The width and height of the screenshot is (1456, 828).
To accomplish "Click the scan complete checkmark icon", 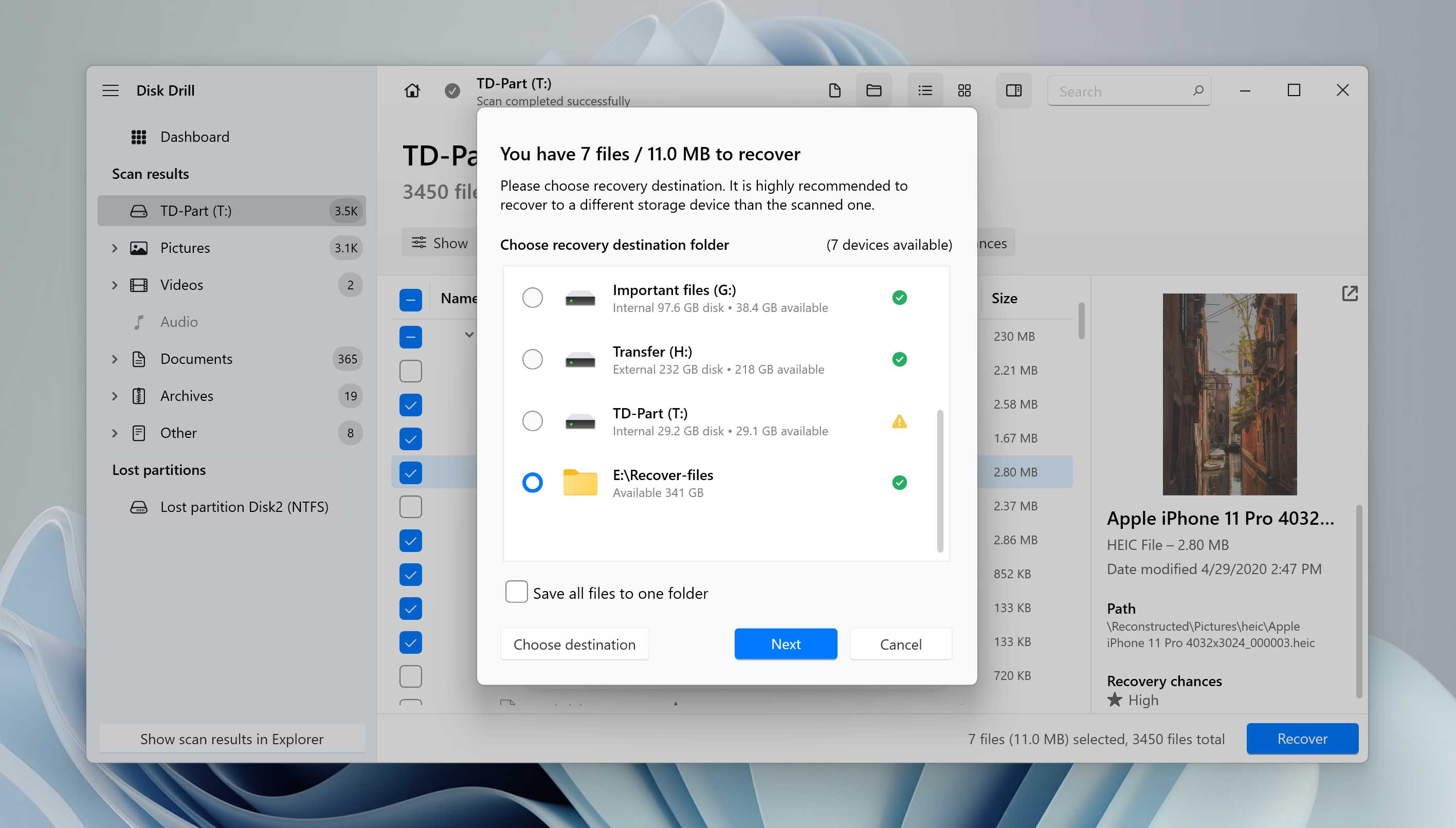I will click(x=452, y=90).
